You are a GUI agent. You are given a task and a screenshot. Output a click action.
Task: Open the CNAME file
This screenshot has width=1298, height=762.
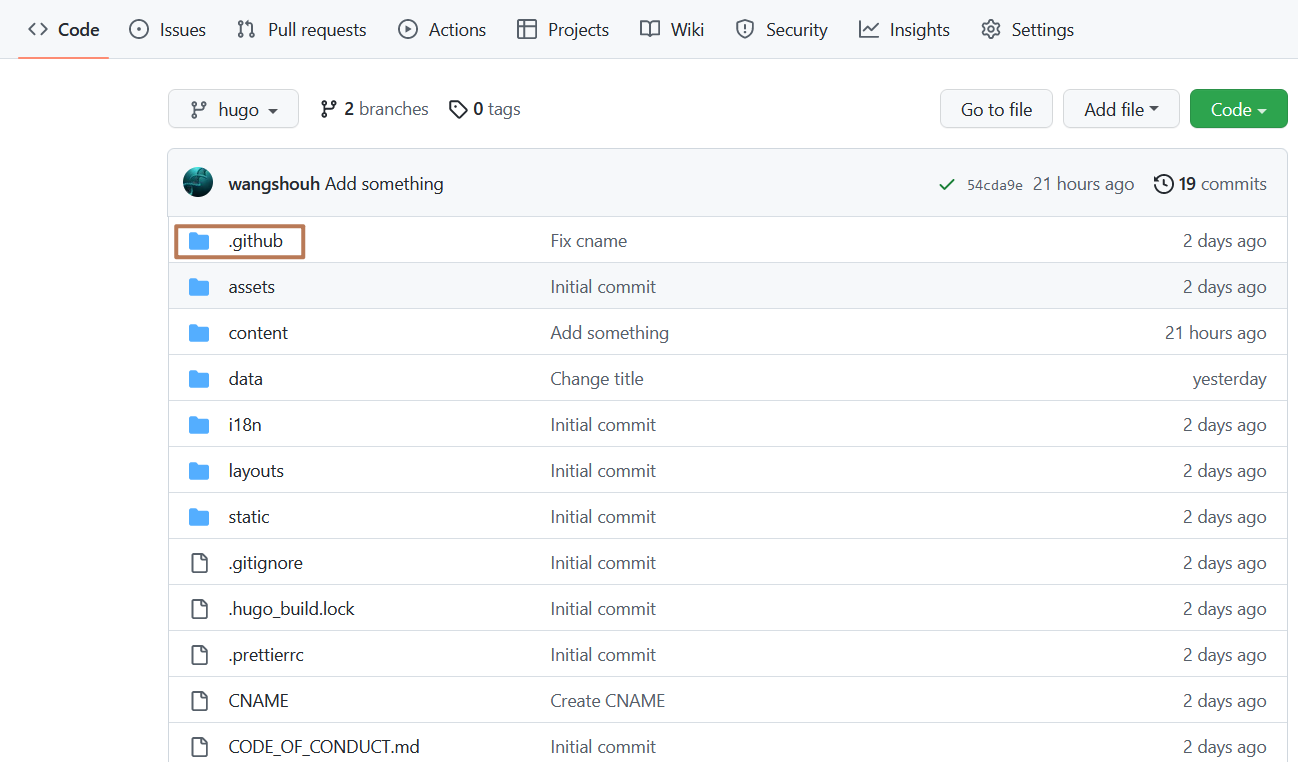pos(258,700)
